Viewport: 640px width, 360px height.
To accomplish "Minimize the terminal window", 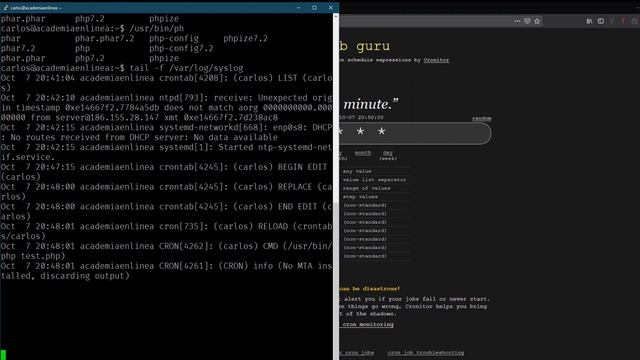I will click(299, 7).
